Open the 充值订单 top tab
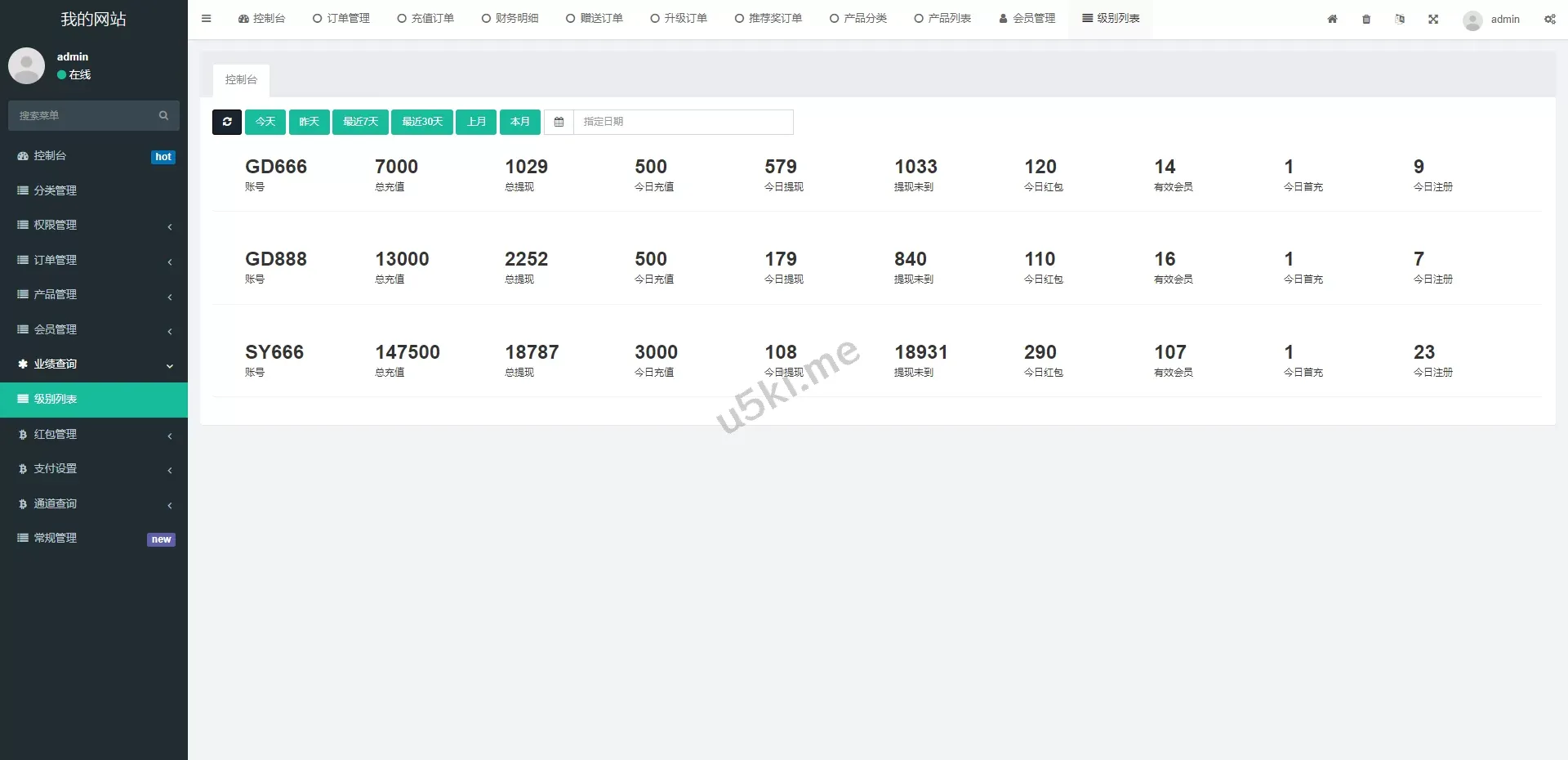 (x=425, y=18)
